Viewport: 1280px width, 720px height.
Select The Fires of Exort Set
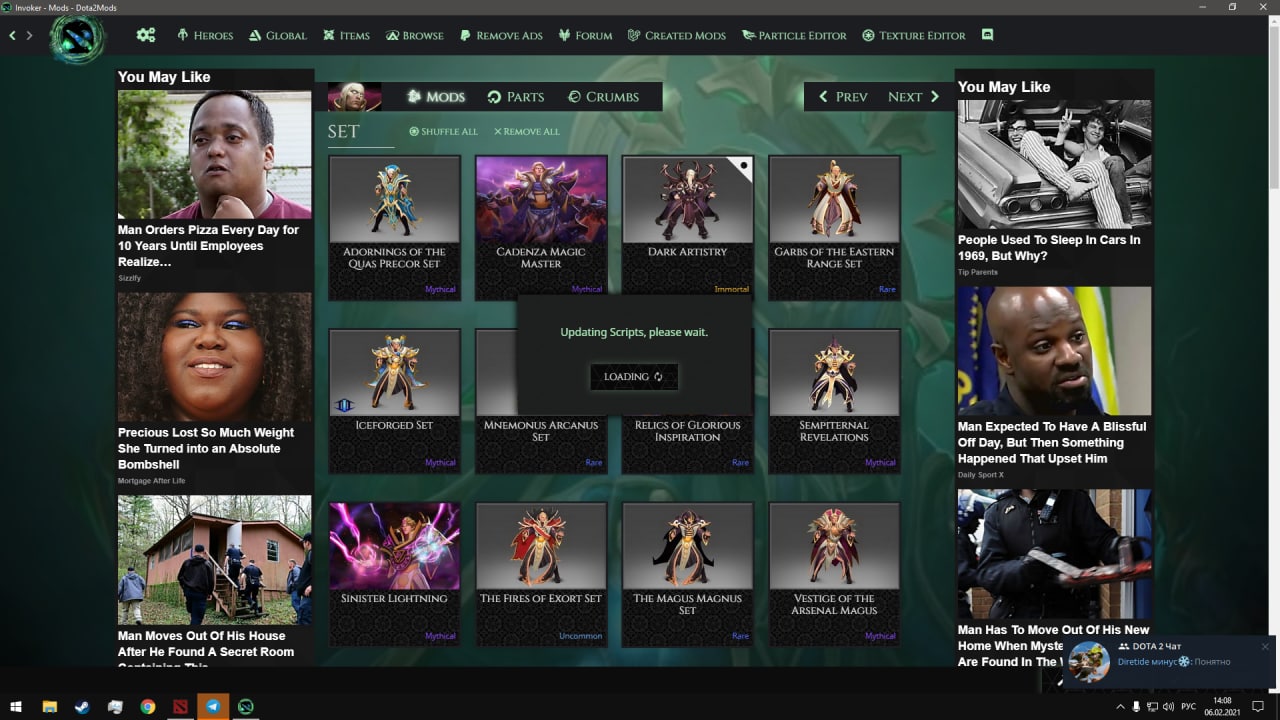541,574
